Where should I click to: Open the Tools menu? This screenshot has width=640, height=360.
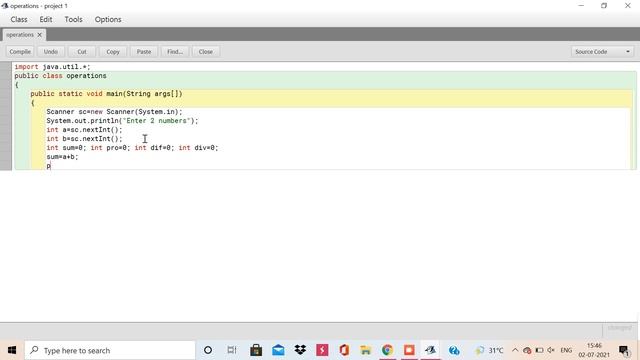(x=73, y=19)
